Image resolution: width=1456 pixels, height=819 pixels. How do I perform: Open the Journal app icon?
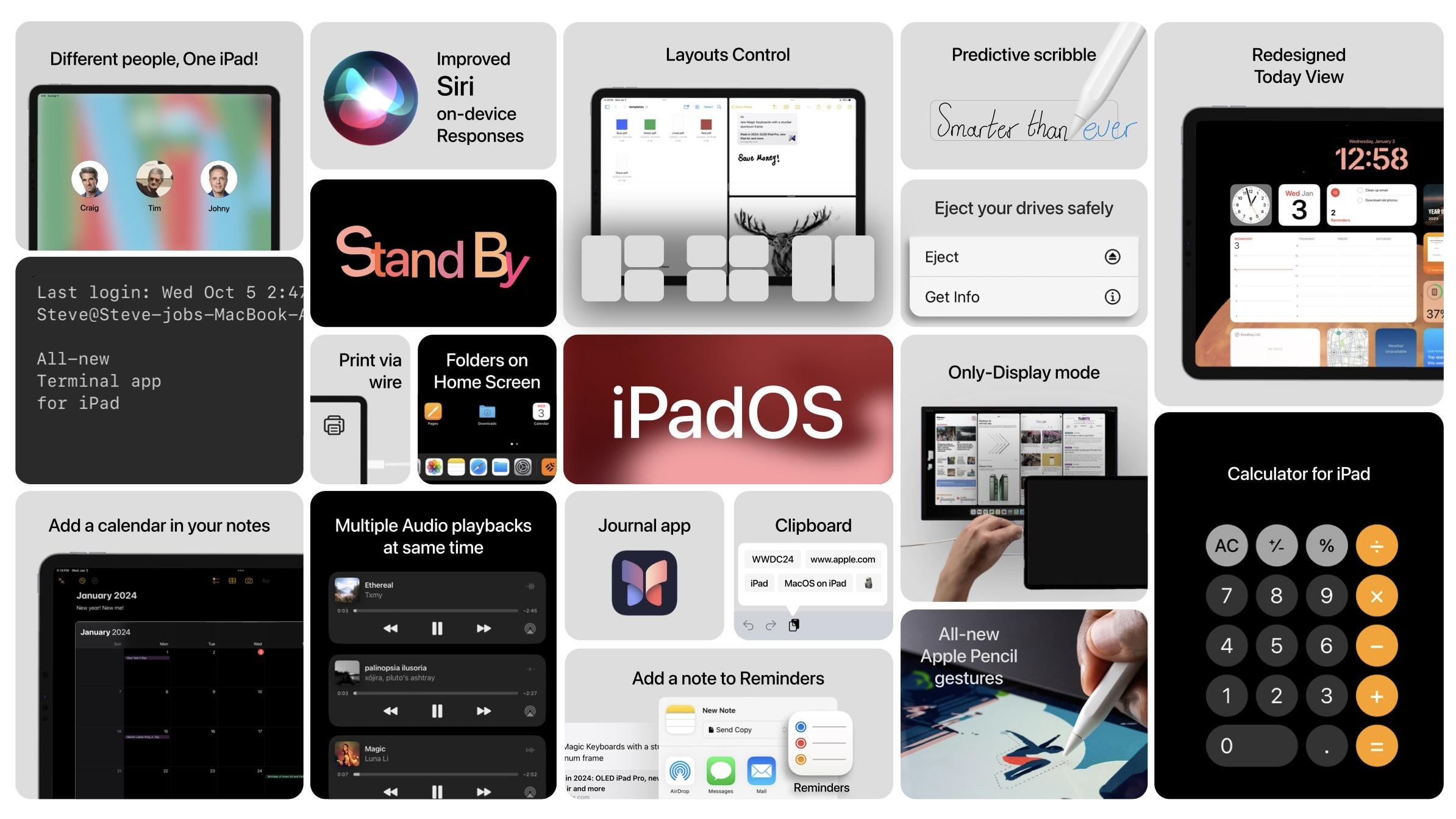point(644,584)
